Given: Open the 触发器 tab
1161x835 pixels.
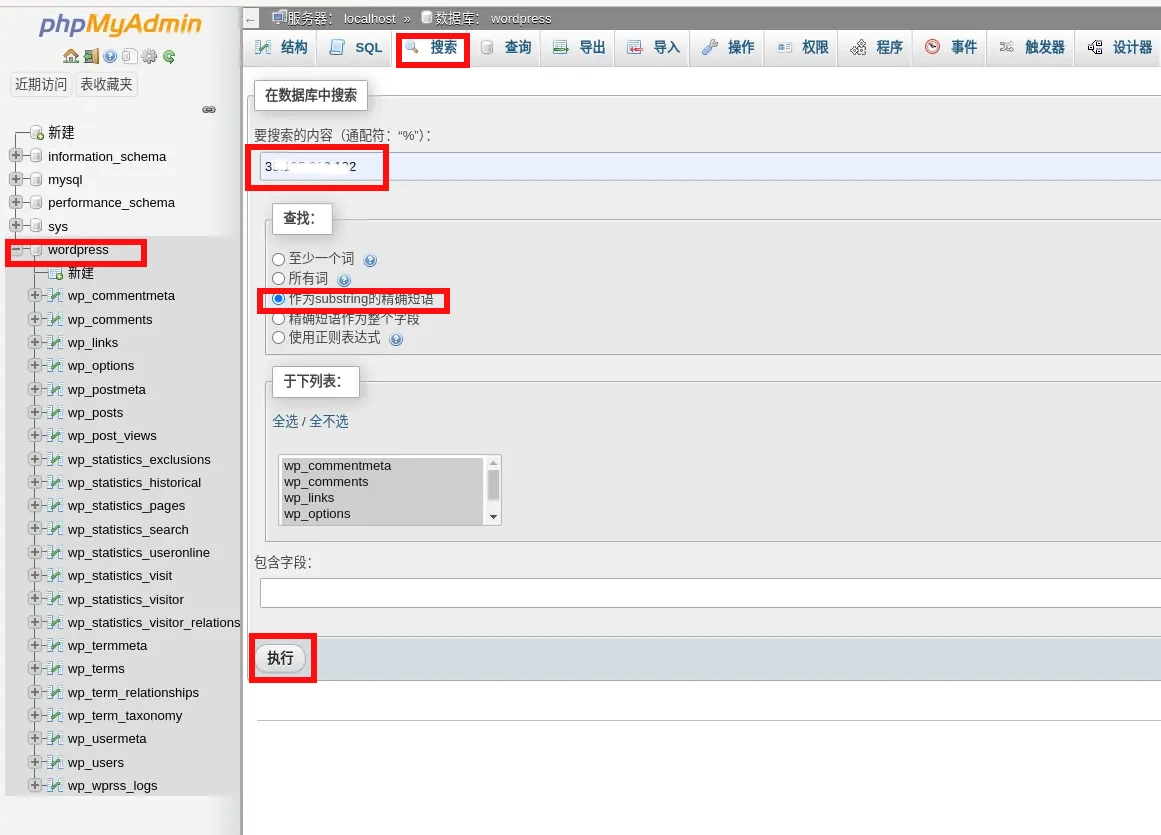Looking at the screenshot, I should click(x=1031, y=47).
